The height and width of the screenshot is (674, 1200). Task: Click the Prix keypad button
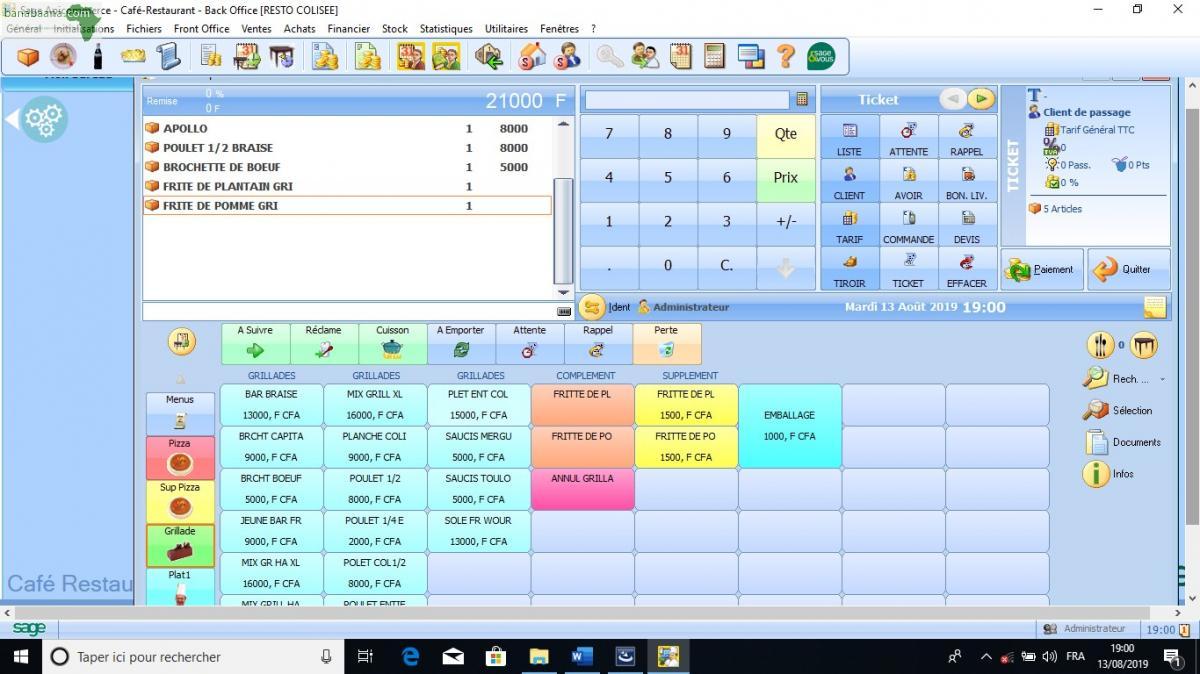[786, 178]
